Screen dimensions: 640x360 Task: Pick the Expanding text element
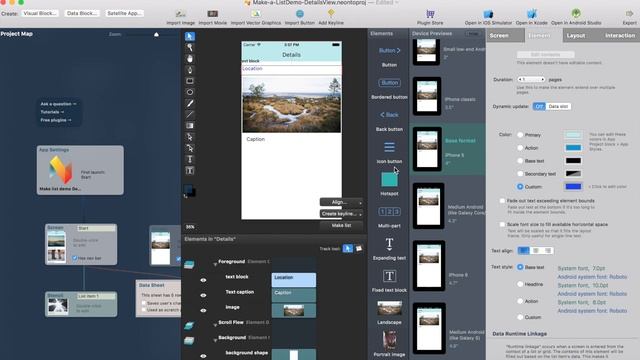pyautogui.click(x=389, y=244)
